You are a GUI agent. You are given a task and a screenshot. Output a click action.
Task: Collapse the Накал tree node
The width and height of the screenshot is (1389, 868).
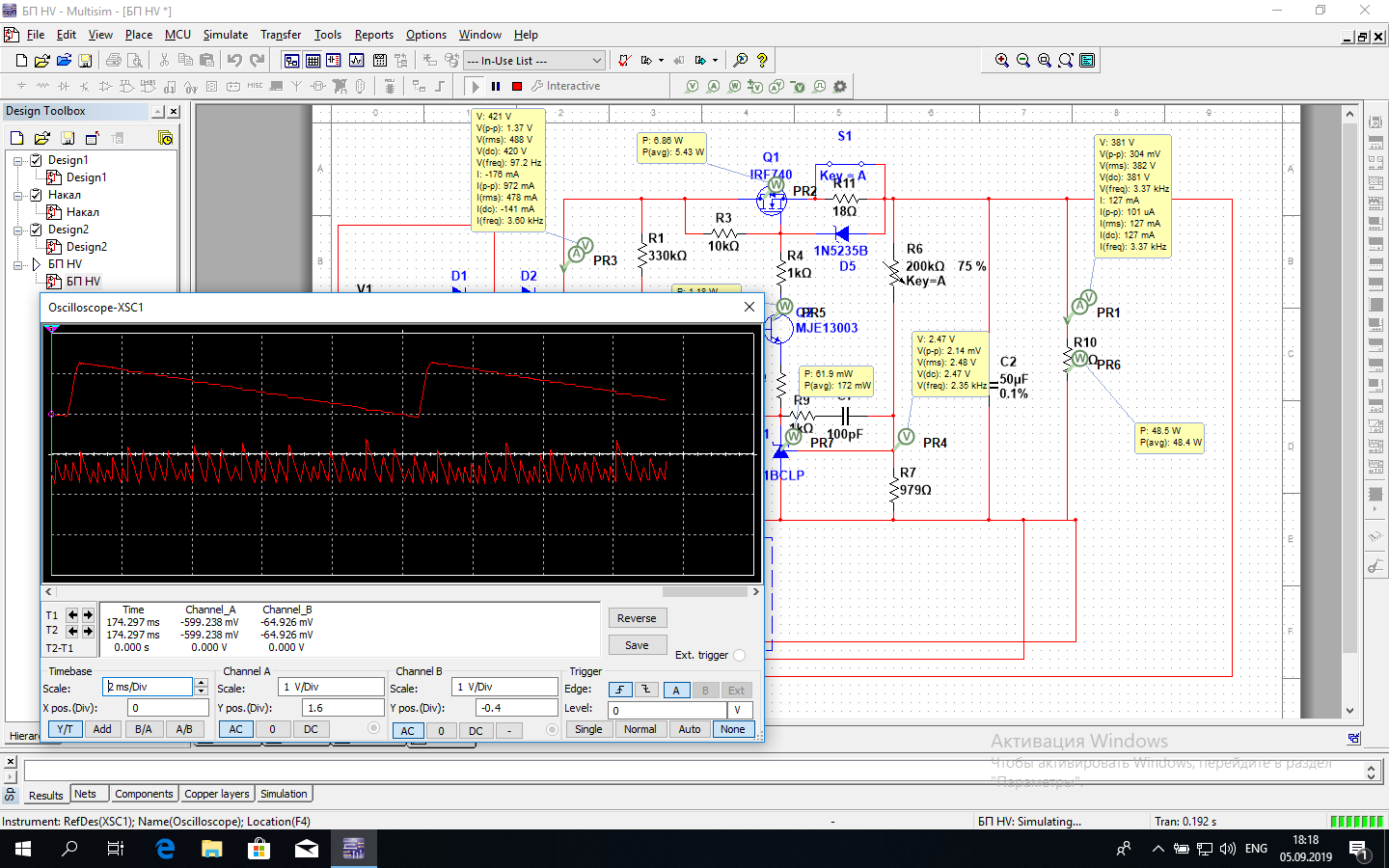[x=18, y=195]
